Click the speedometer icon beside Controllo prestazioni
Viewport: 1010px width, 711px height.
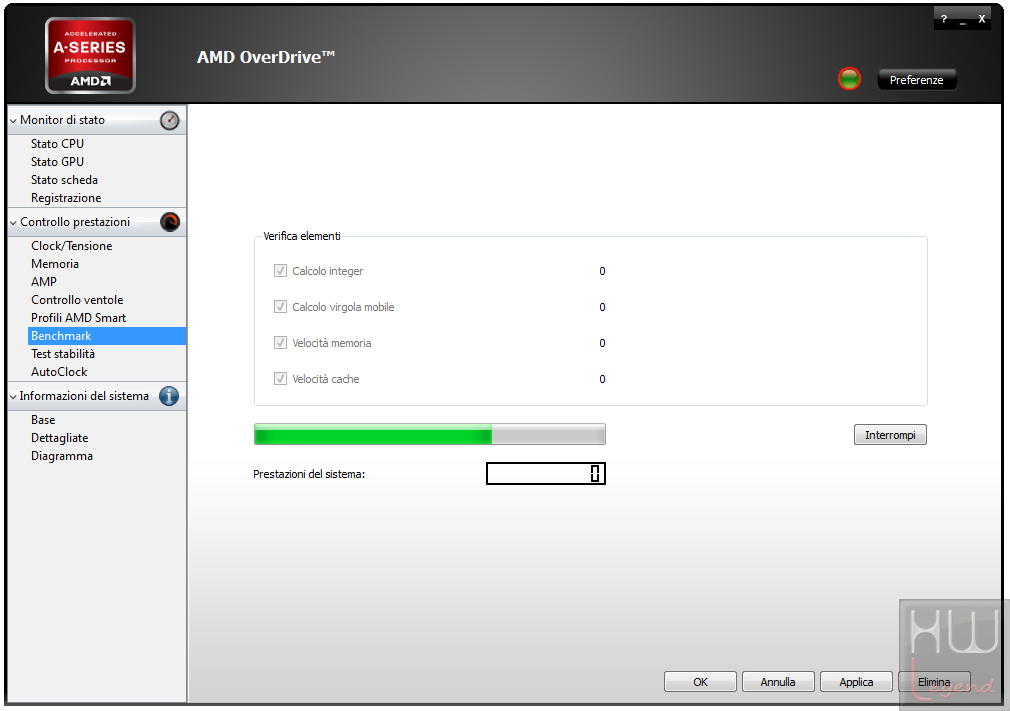tap(170, 222)
